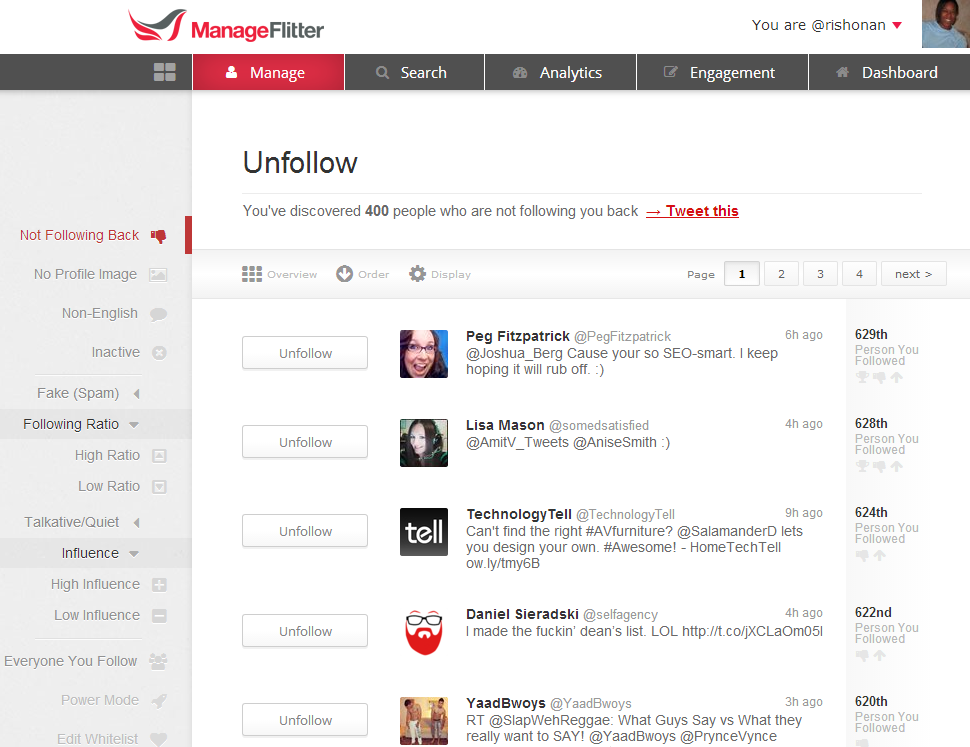Click the next > pagination button
This screenshot has height=747, width=970.
pos(914,274)
